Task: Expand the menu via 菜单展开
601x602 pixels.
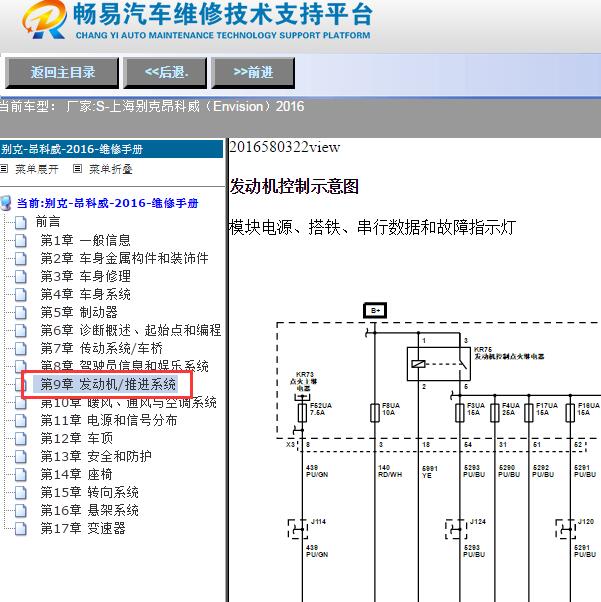Action: click(x=37, y=169)
